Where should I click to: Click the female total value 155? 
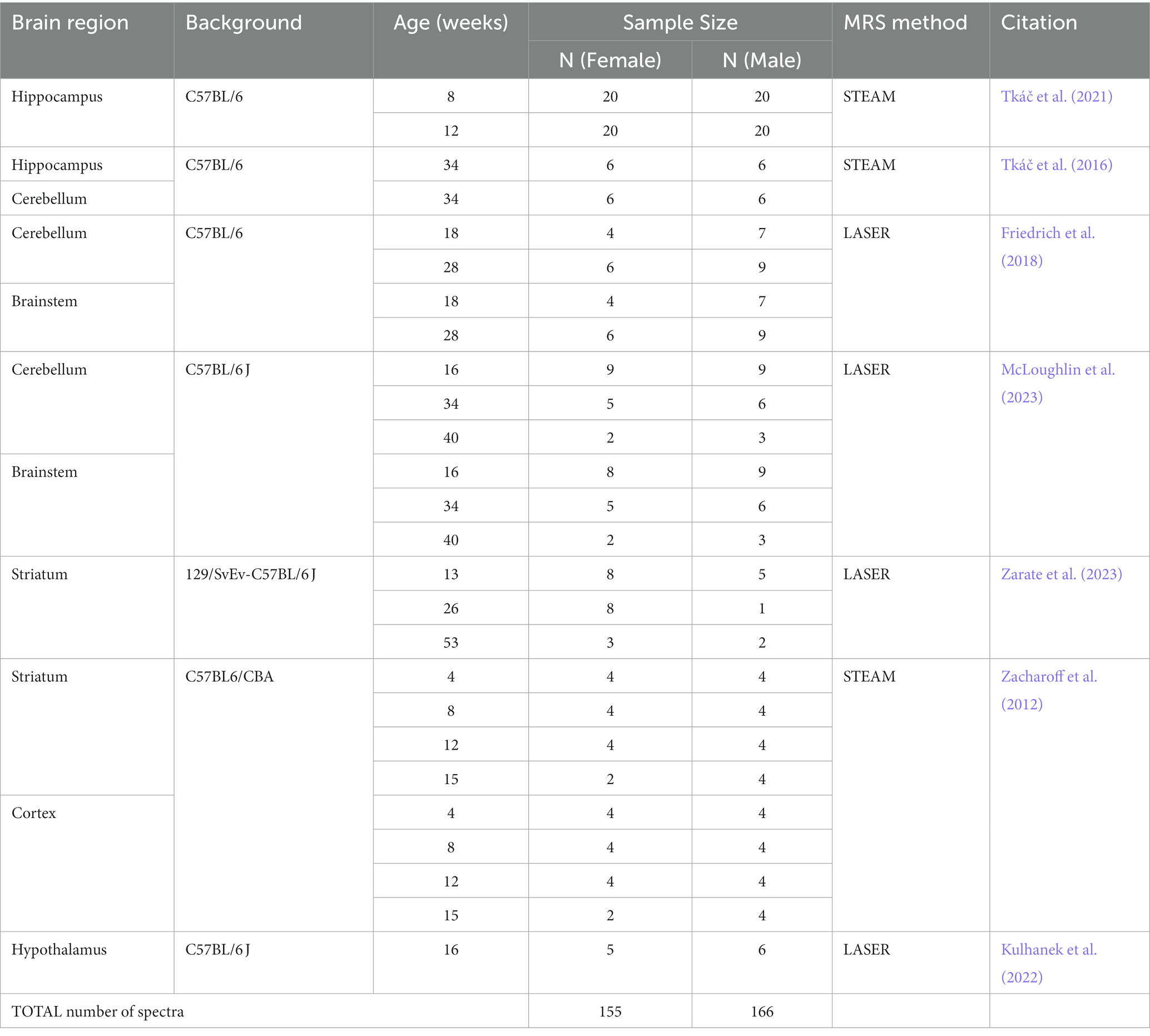click(610, 1012)
